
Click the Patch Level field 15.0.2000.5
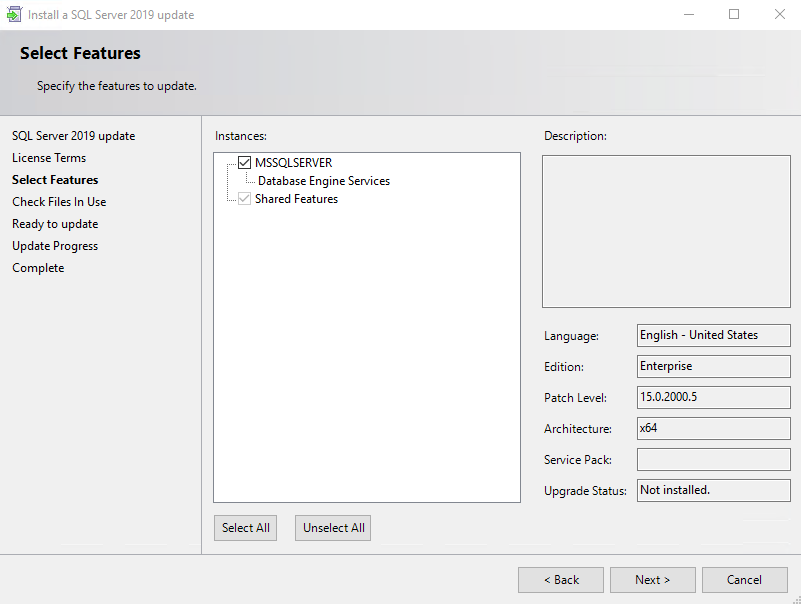[x=713, y=397]
